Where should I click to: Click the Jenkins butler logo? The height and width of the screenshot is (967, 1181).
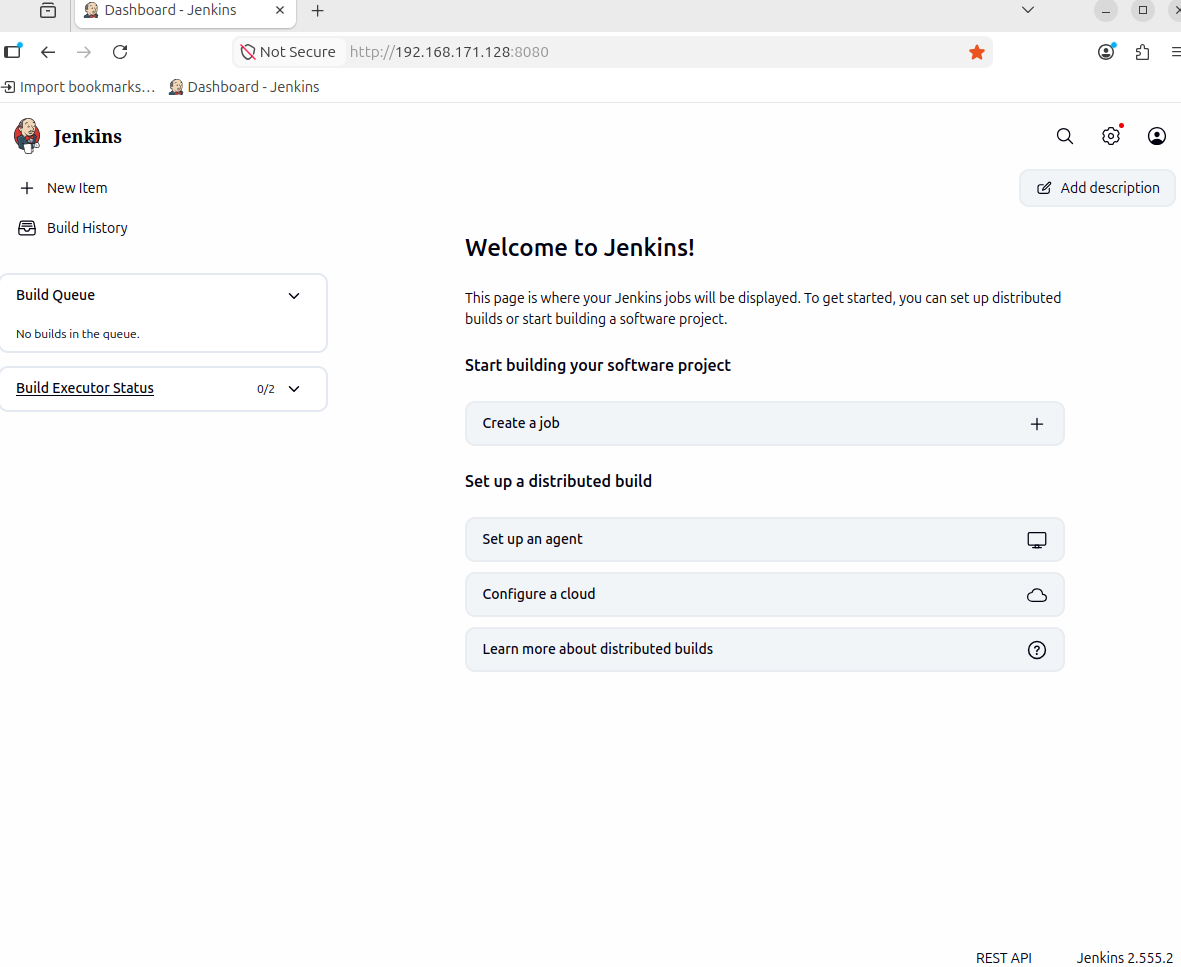pos(27,136)
